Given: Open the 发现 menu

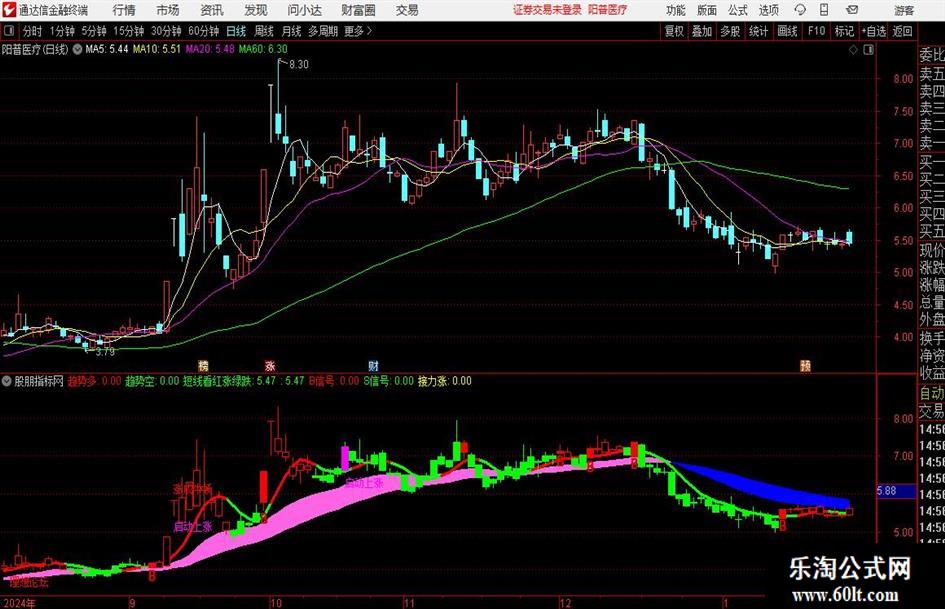Looking at the screenshot, I should [x=256, y=10].
